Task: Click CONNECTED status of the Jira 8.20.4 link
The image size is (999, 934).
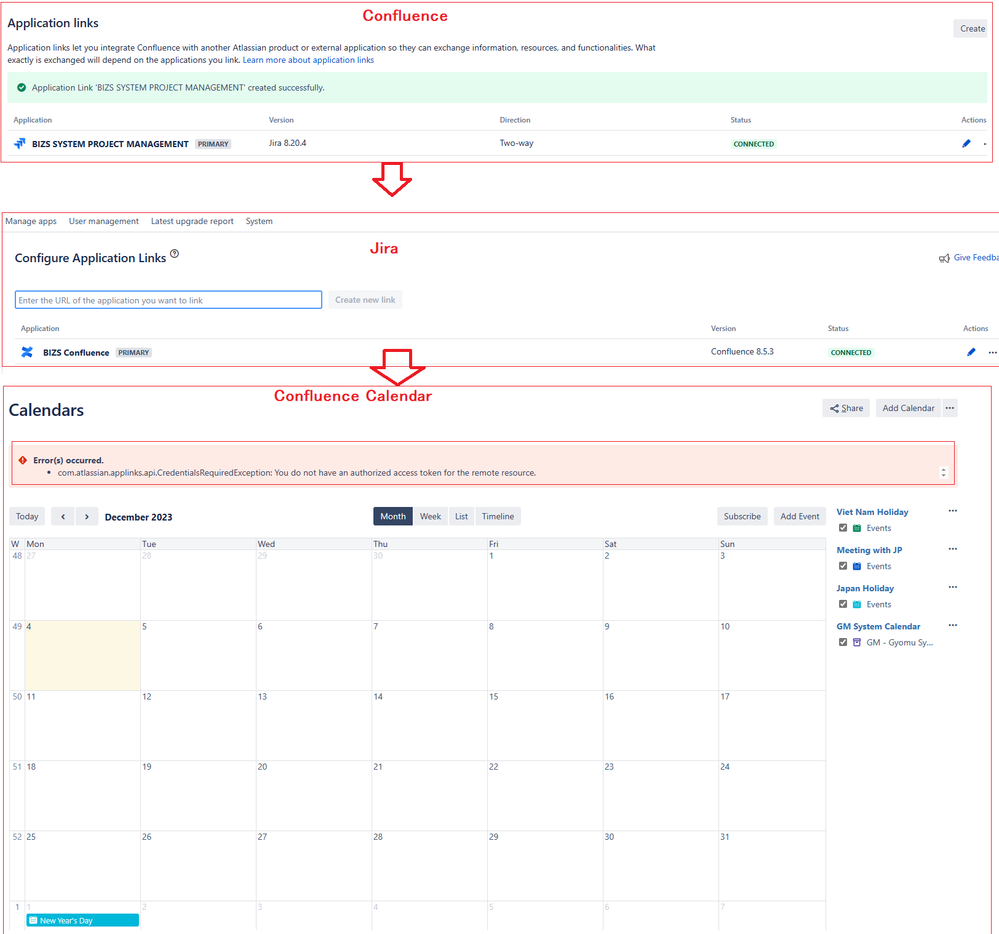Action: [754, 144]
